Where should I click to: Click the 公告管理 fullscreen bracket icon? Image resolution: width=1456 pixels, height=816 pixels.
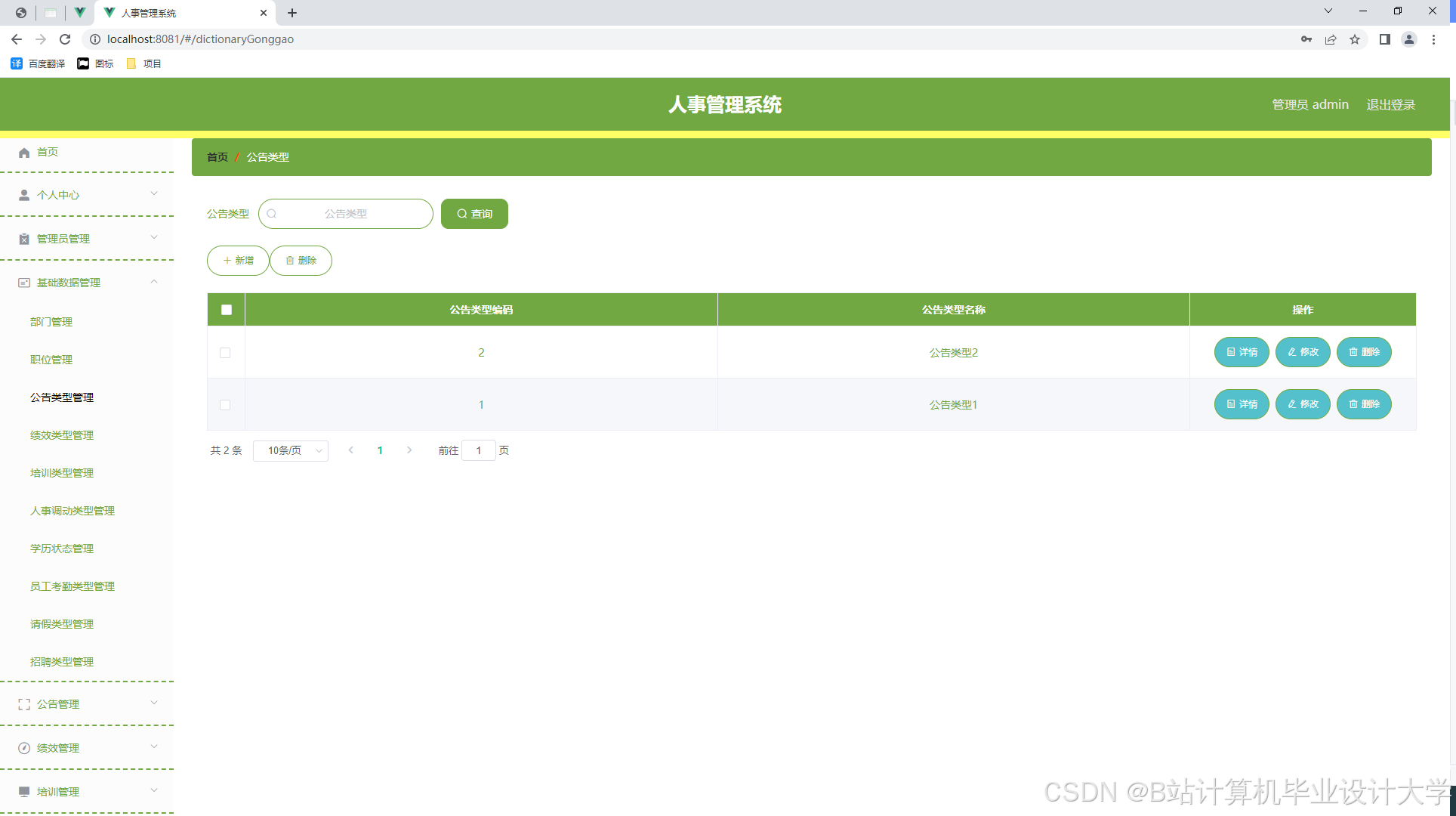(x=24, y=704)
